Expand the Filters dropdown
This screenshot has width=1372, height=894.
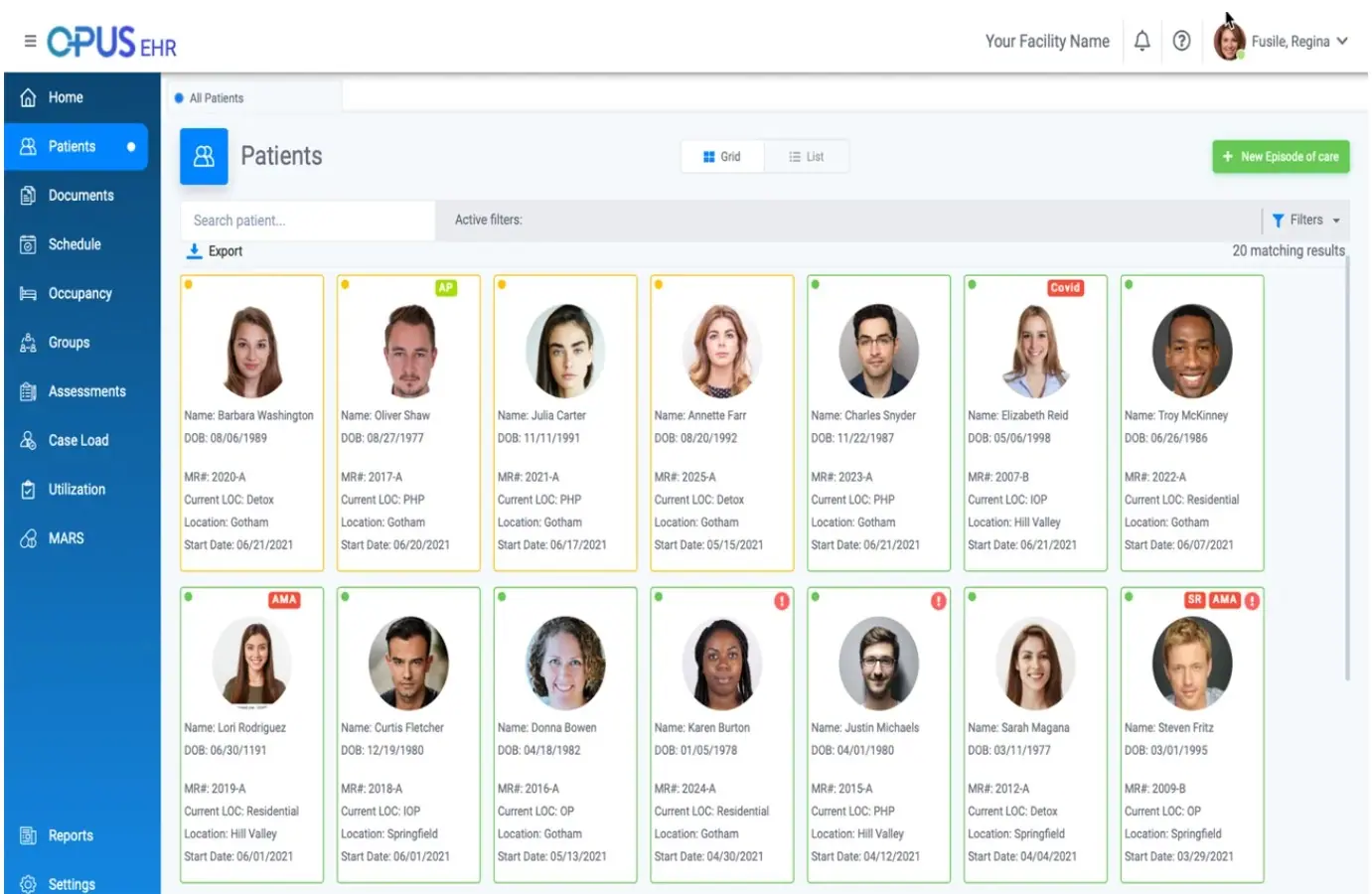click(1304, 220)
